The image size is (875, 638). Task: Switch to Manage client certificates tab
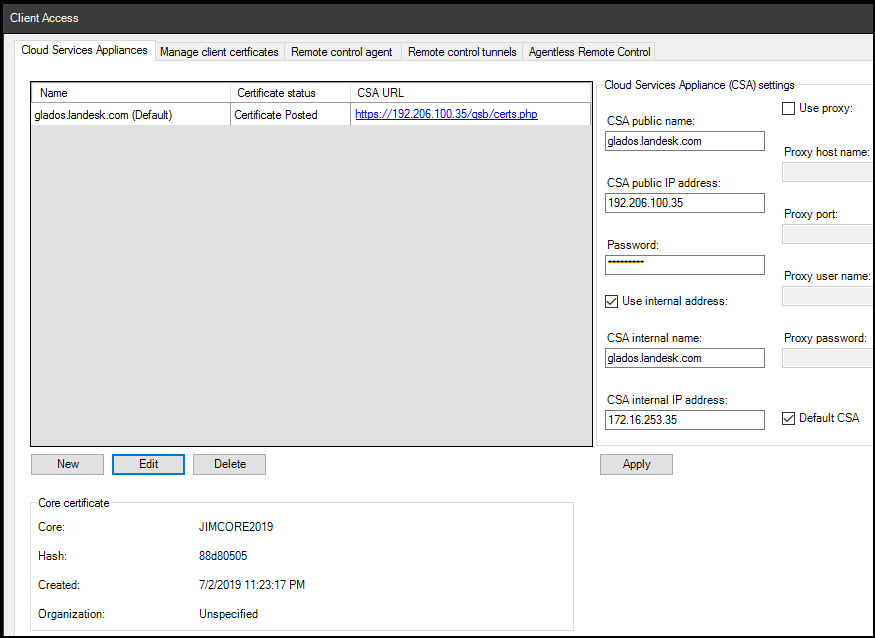(x=219, y=52)
